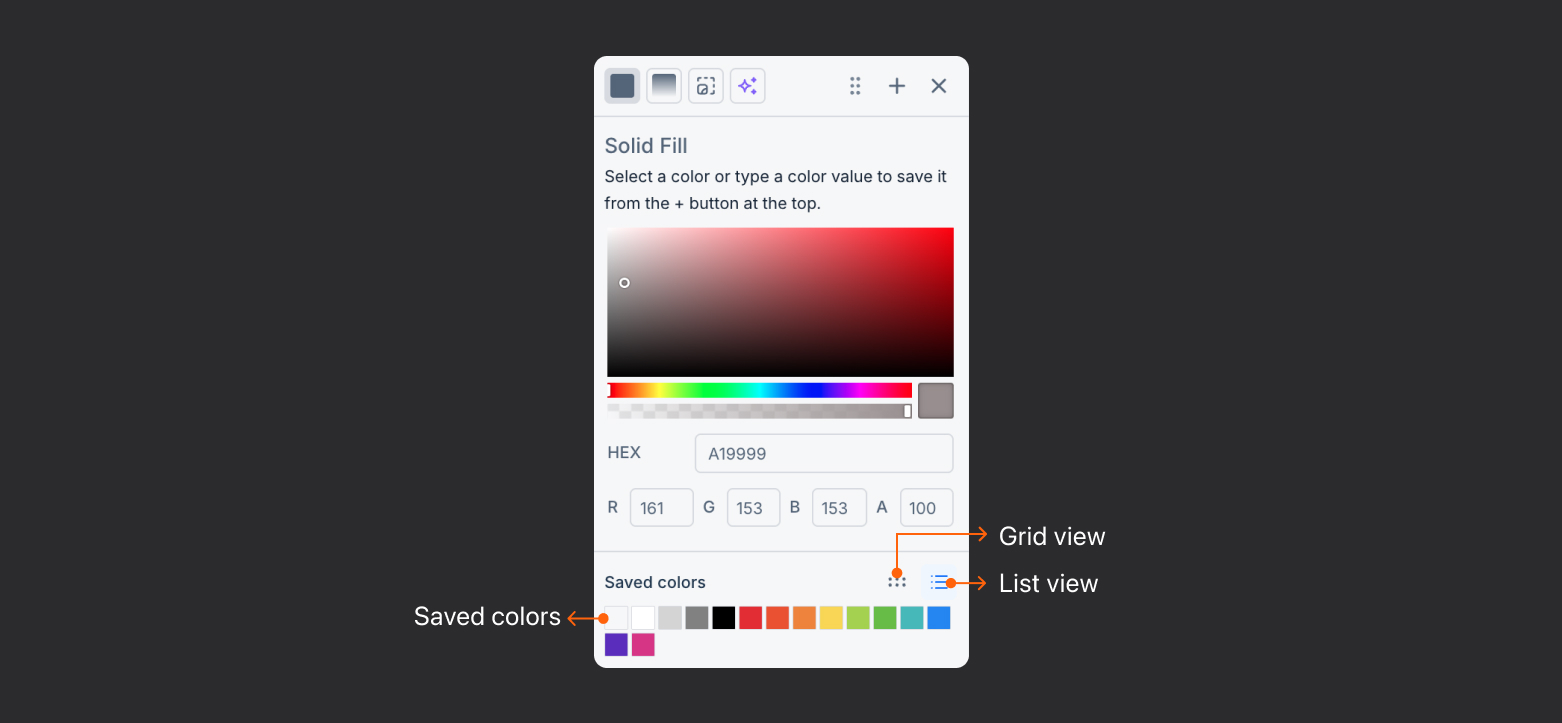Switch to the gradient fill icon
This screenshot has width=1562, height=723.
coord(664,86)
